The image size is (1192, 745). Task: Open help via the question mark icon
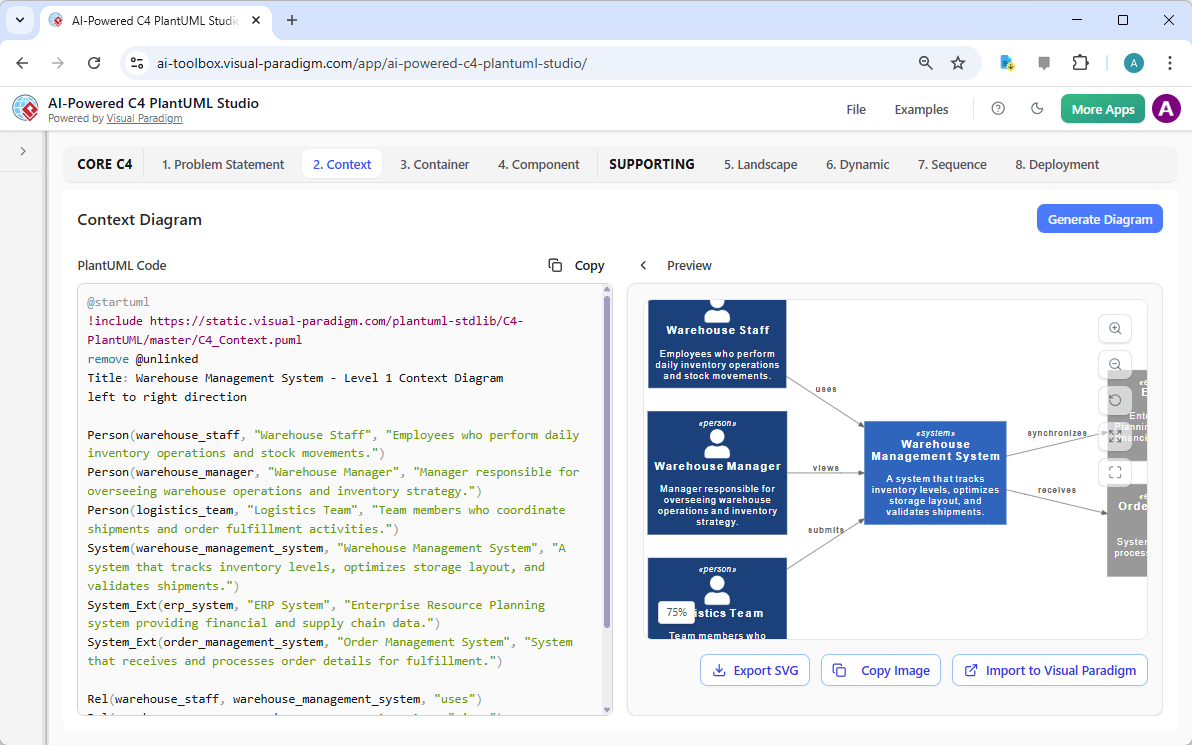click(x=997, y=108)
